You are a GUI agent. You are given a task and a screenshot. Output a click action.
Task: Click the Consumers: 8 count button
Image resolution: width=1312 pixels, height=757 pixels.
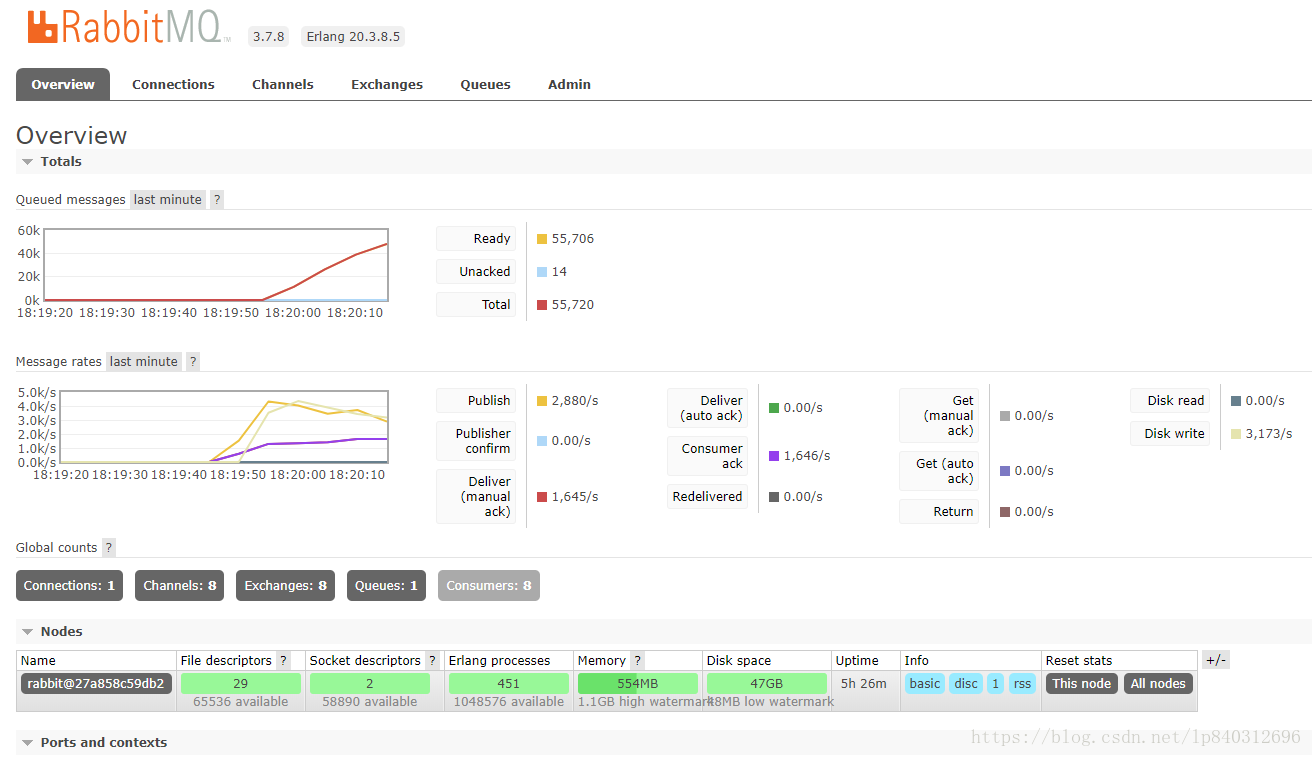point(489,585)
